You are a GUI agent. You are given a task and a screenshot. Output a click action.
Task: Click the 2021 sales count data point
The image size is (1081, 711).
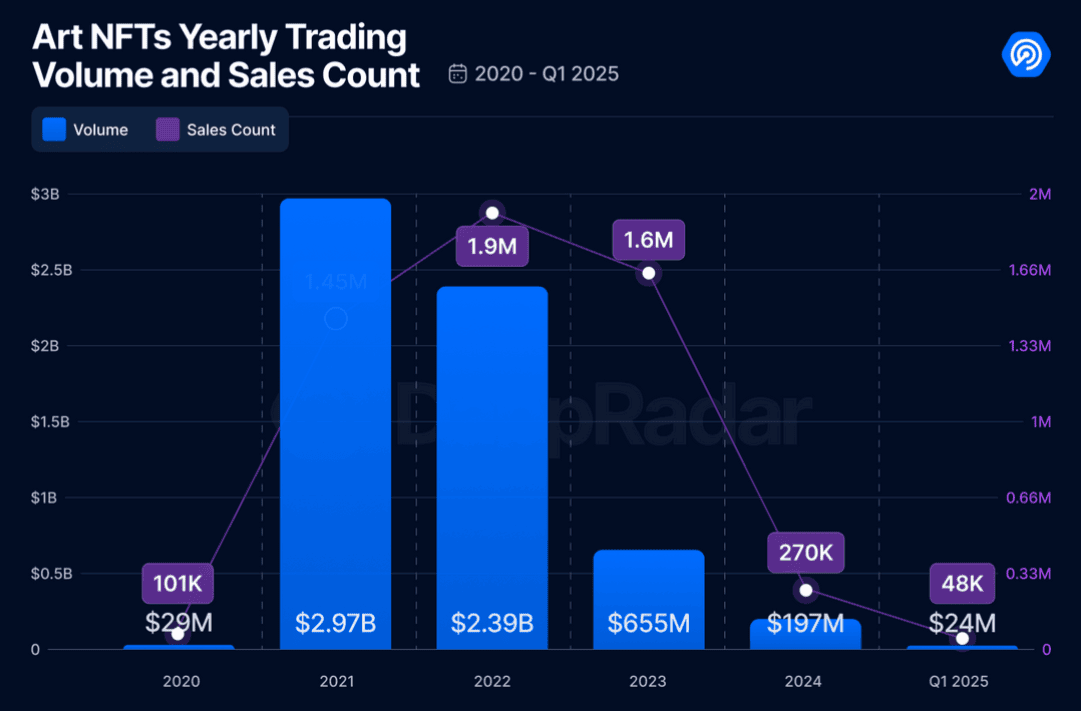point(336,319)
